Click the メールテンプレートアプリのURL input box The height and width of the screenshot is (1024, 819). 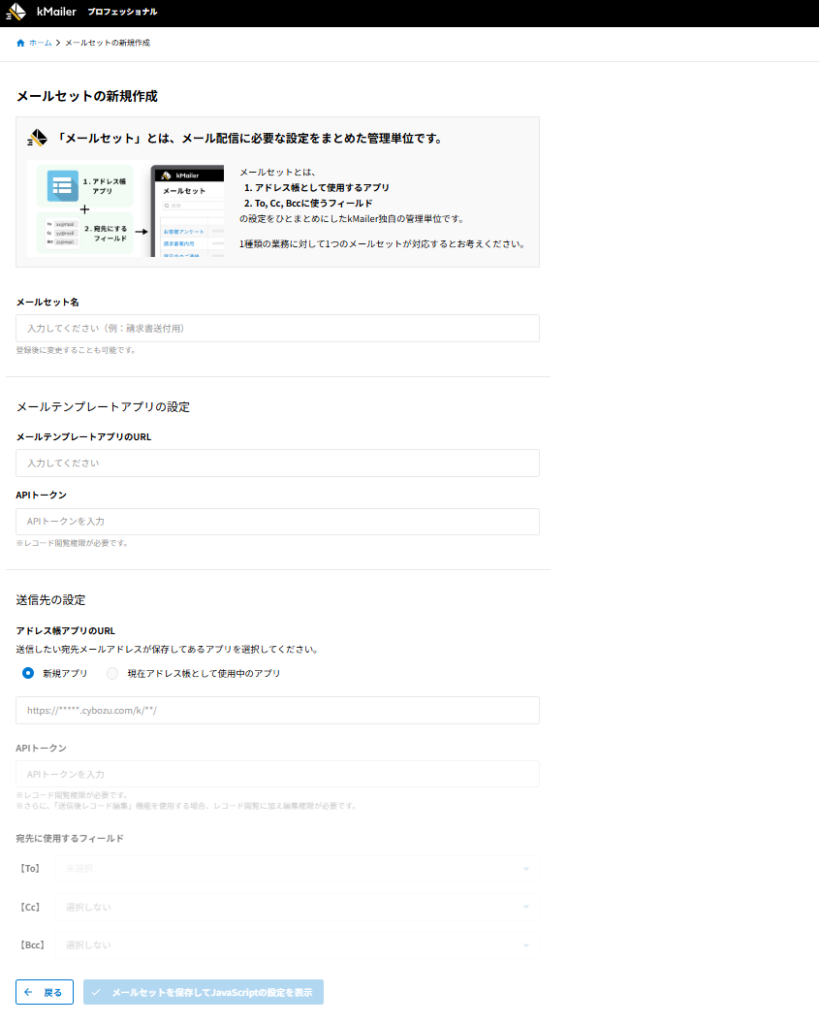[x=277, y=463]
